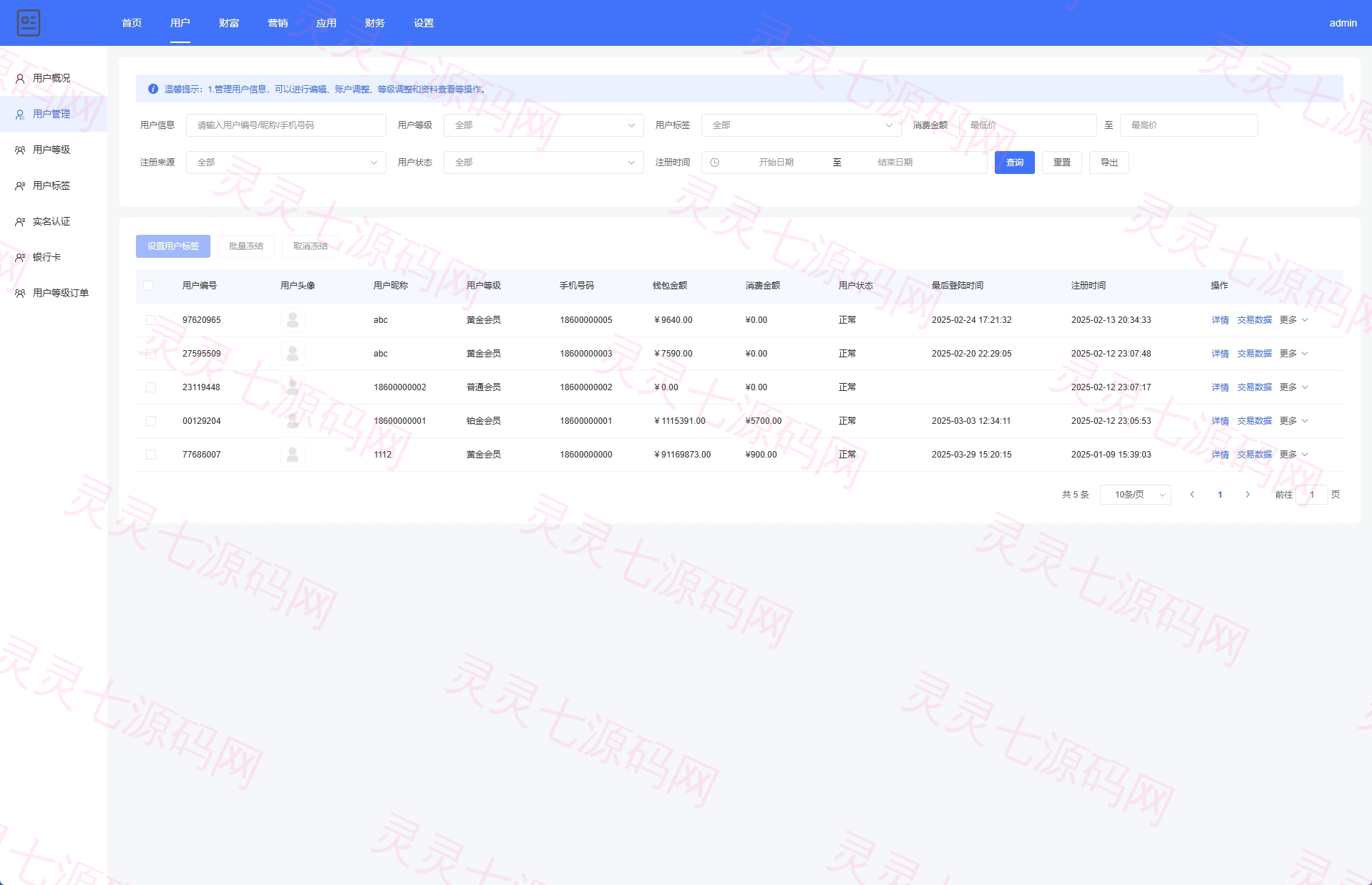Click the clock icon in 注册时间 field
The image size is (1372, 885).
(x=714, y=163)
